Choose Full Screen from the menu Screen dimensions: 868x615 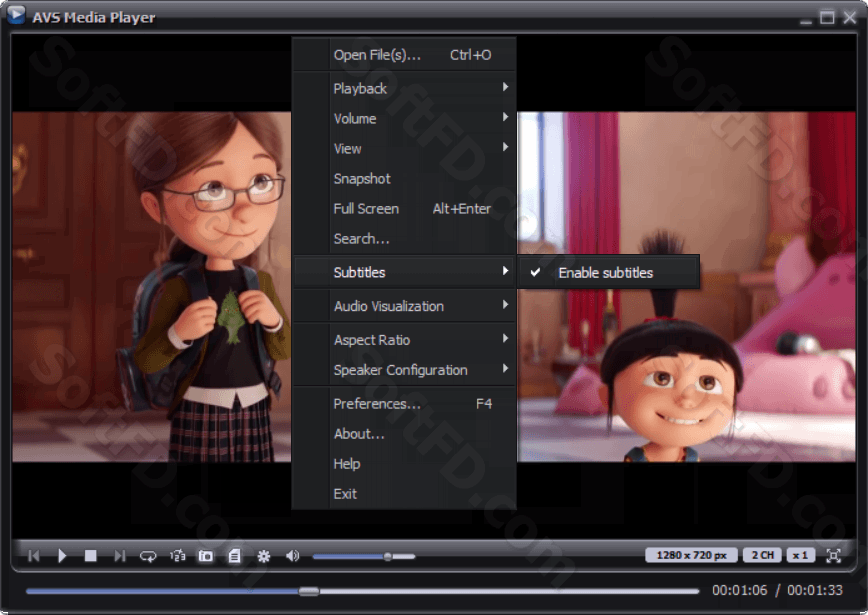pyautogui.click(x=404, y=209)
